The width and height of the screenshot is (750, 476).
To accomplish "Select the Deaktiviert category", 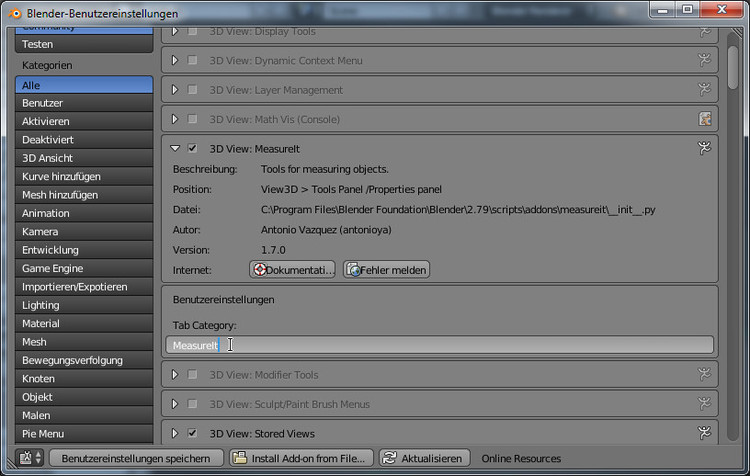I will [x=84, y=140].
